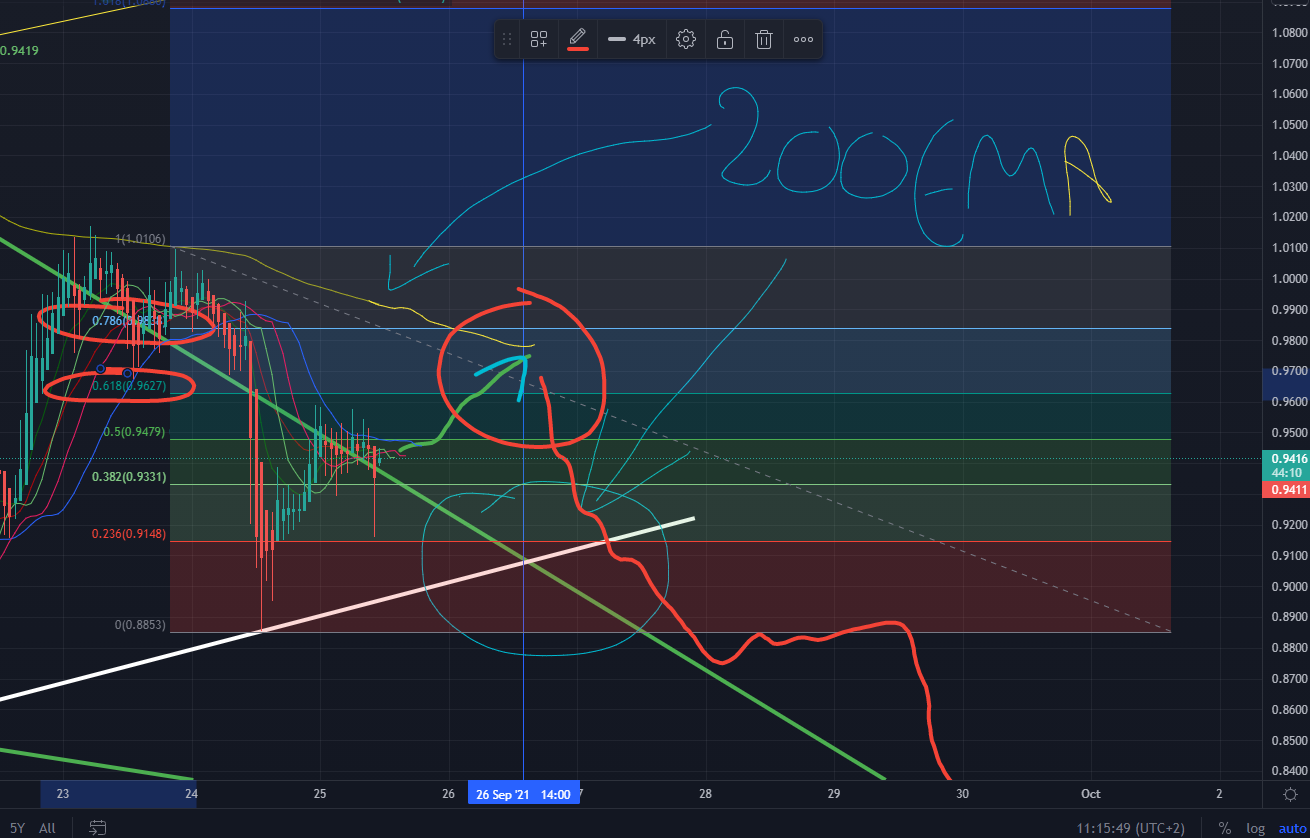This screenshot has width=1310, height=838.
Task: Click the current price label 0.9416
Action: (x=1287, y=460)
